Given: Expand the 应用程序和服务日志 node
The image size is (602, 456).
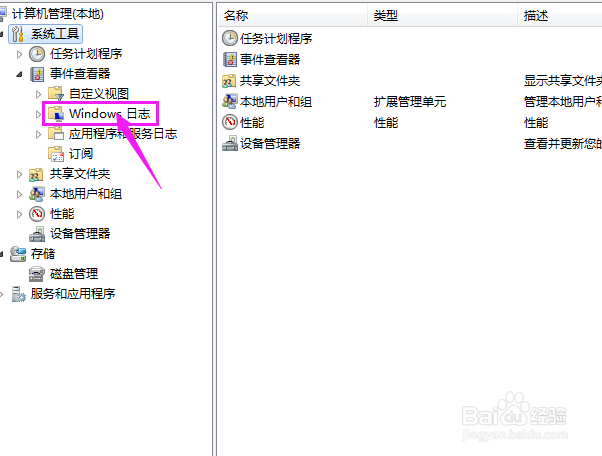Looking at the screenshot, I should 38,134.
